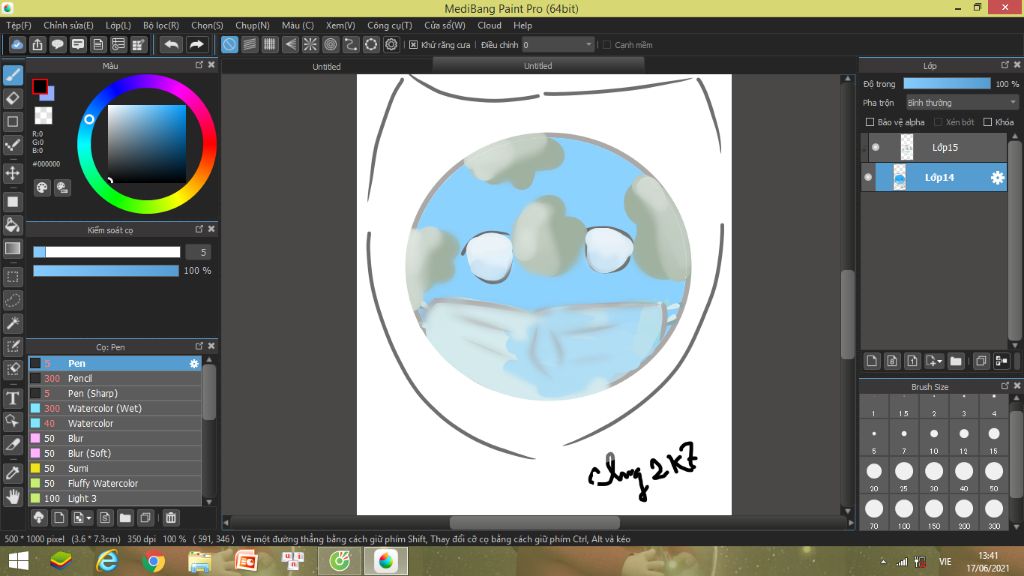Hide layer Lớp15 visibility dot

point(875,148)
